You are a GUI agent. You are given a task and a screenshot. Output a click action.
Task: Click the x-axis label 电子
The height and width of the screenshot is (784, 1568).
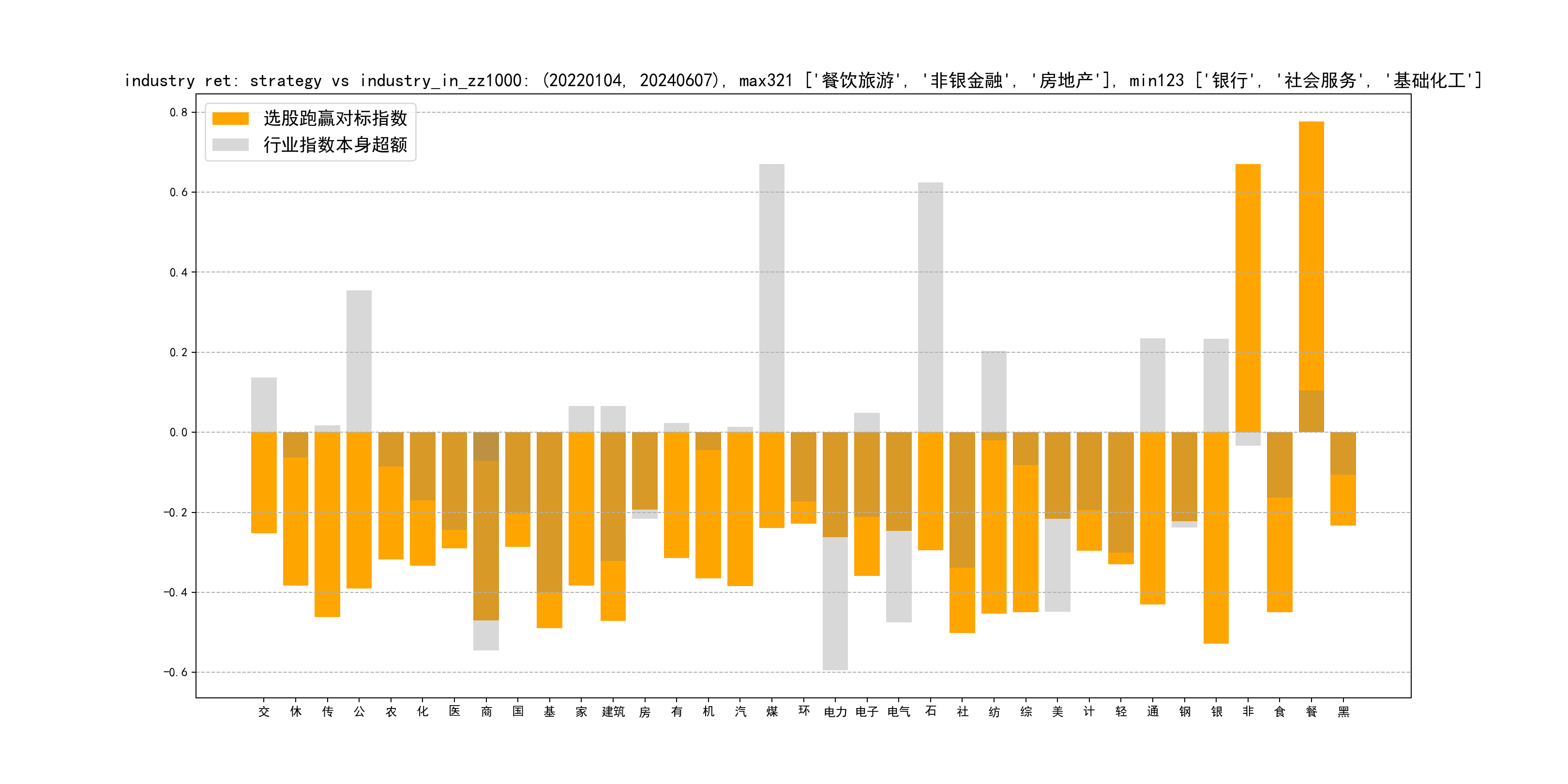[x=867, y=711]
